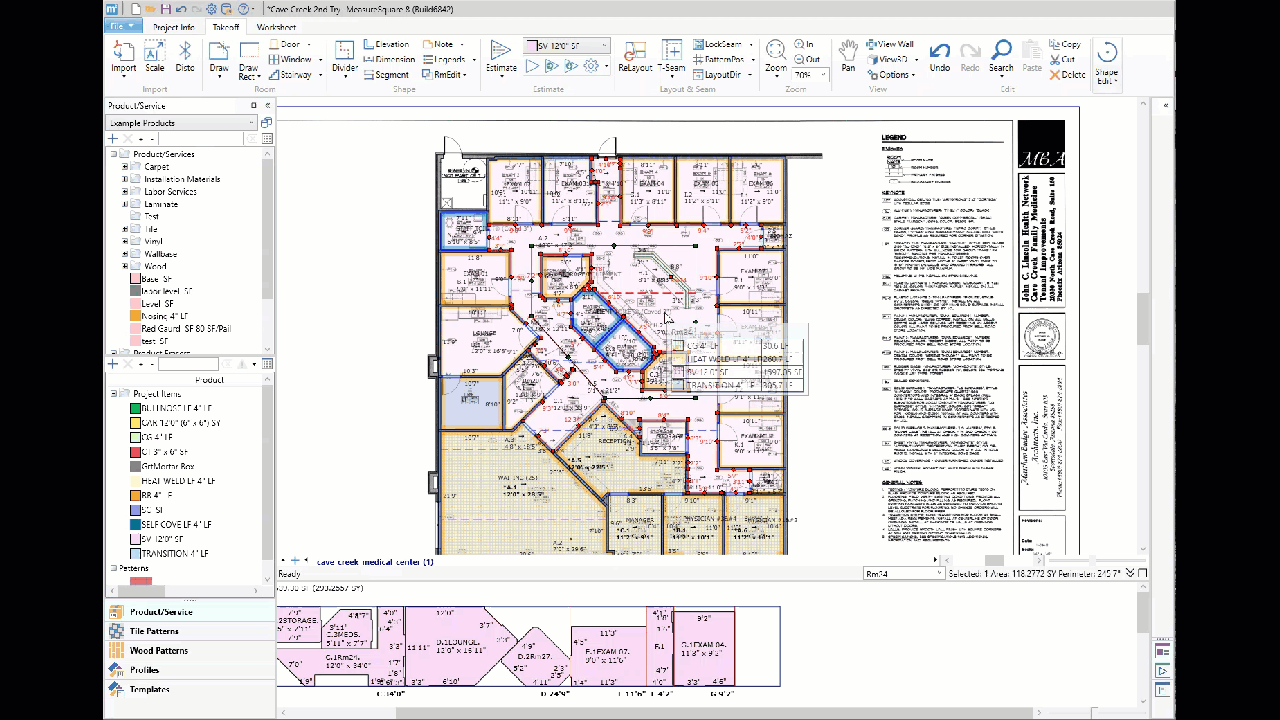Click the ReLayout tool
This screenshot has height=720, width=1280.
pyautogui.click(x=635, y=58)
